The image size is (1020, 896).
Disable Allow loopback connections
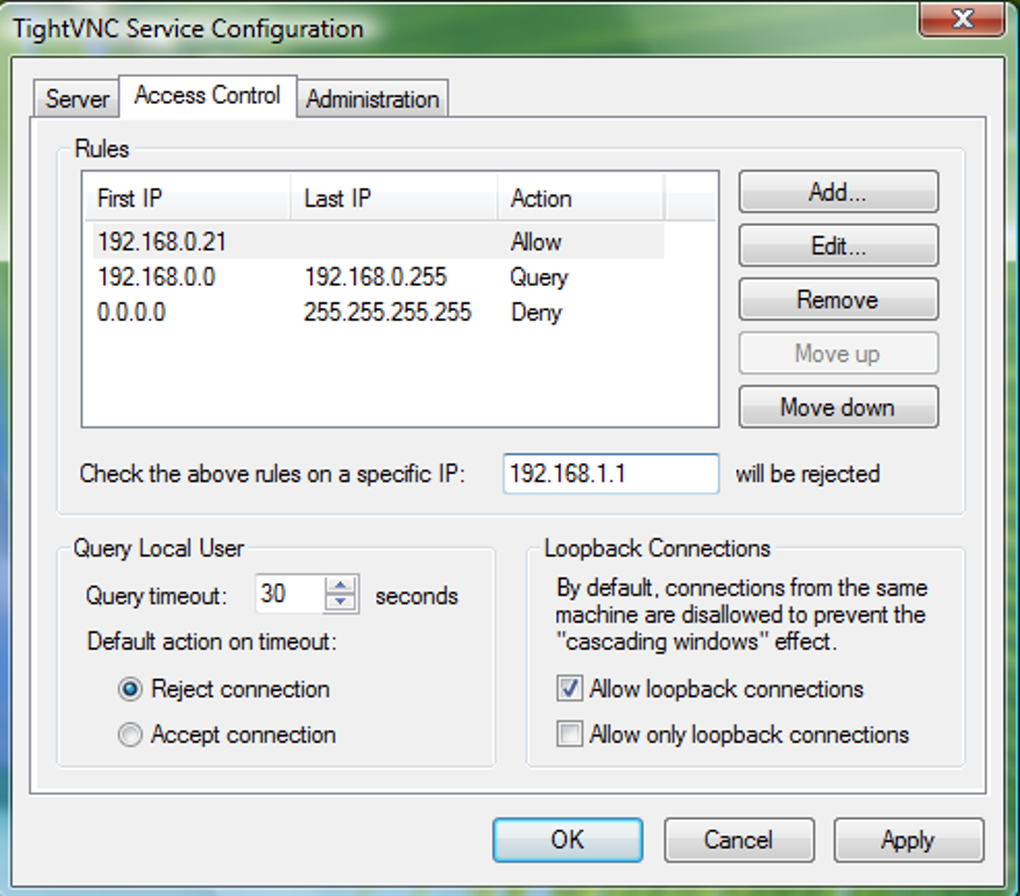(x=569, y=688)
